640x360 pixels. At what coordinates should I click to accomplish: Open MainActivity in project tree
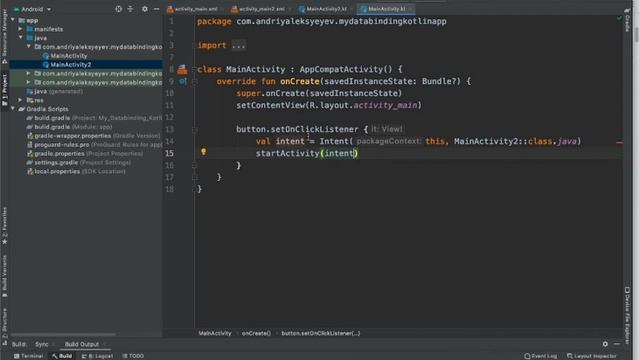click(x=69, y=56)
